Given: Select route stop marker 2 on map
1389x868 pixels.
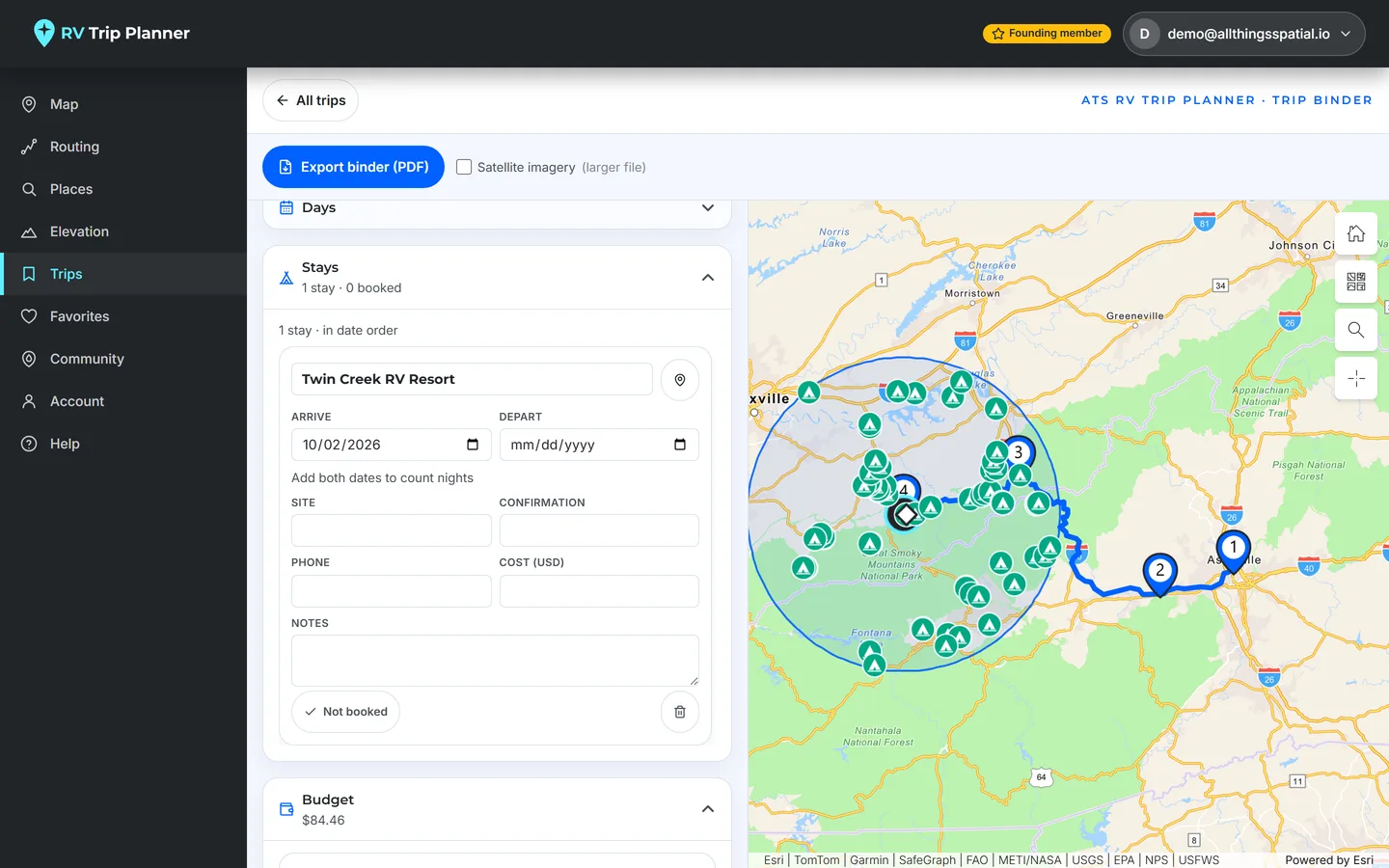Looking at the screenshot, I should [1159, 573].
